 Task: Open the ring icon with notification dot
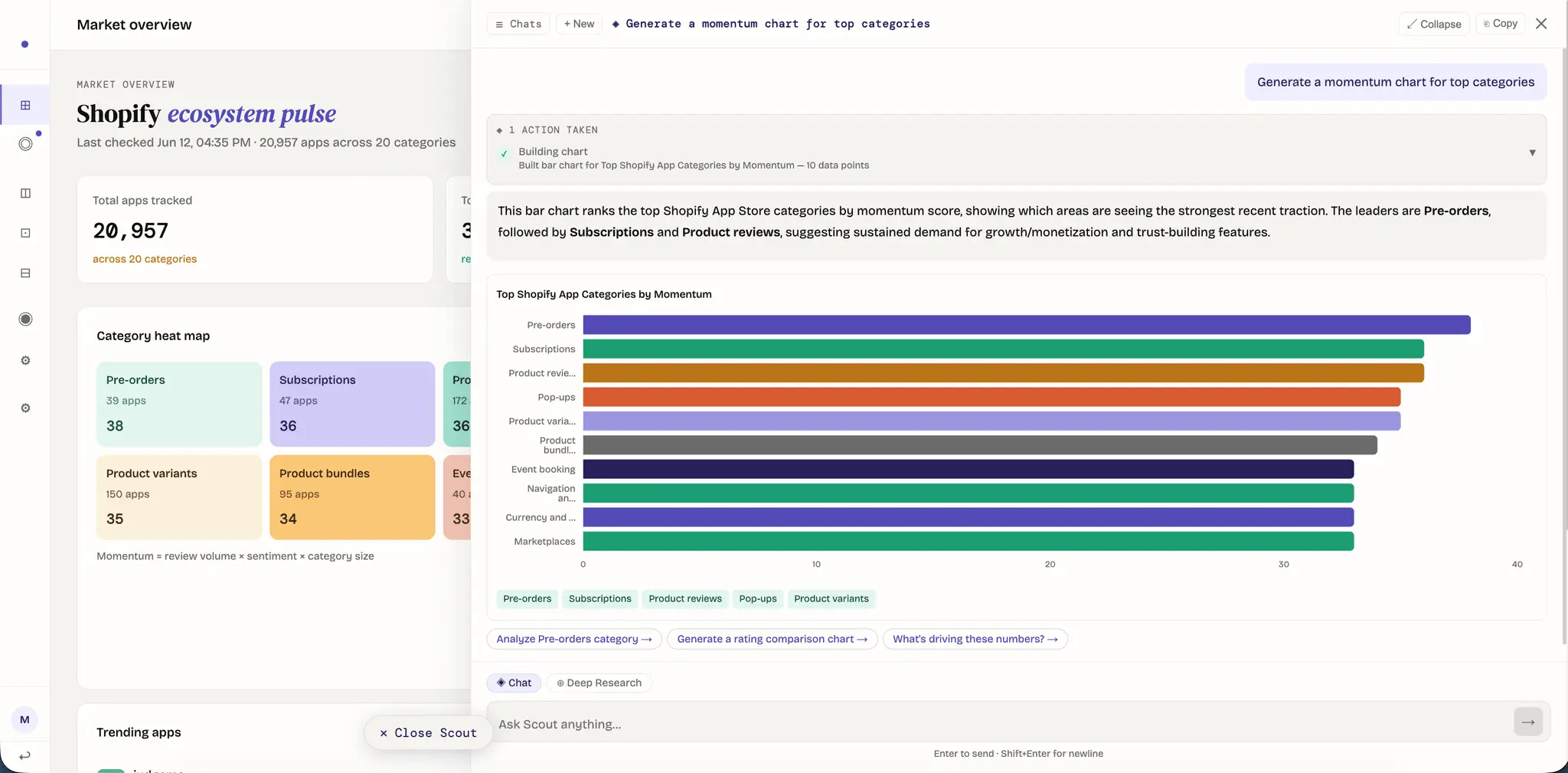coord(26,143)
